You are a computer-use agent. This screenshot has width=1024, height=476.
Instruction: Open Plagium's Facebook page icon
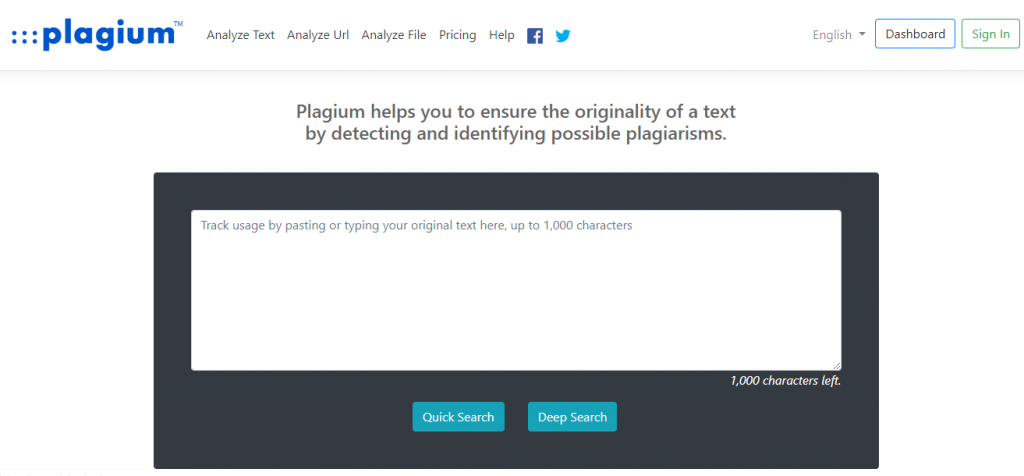pyautogui.click(x=535, y=35)
